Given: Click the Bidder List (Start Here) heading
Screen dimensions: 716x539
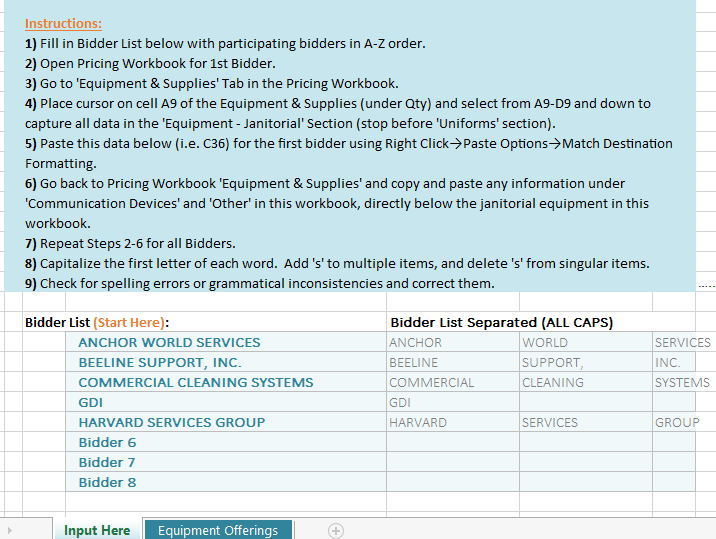Looking at the screenshot, I should pos(97,322).
